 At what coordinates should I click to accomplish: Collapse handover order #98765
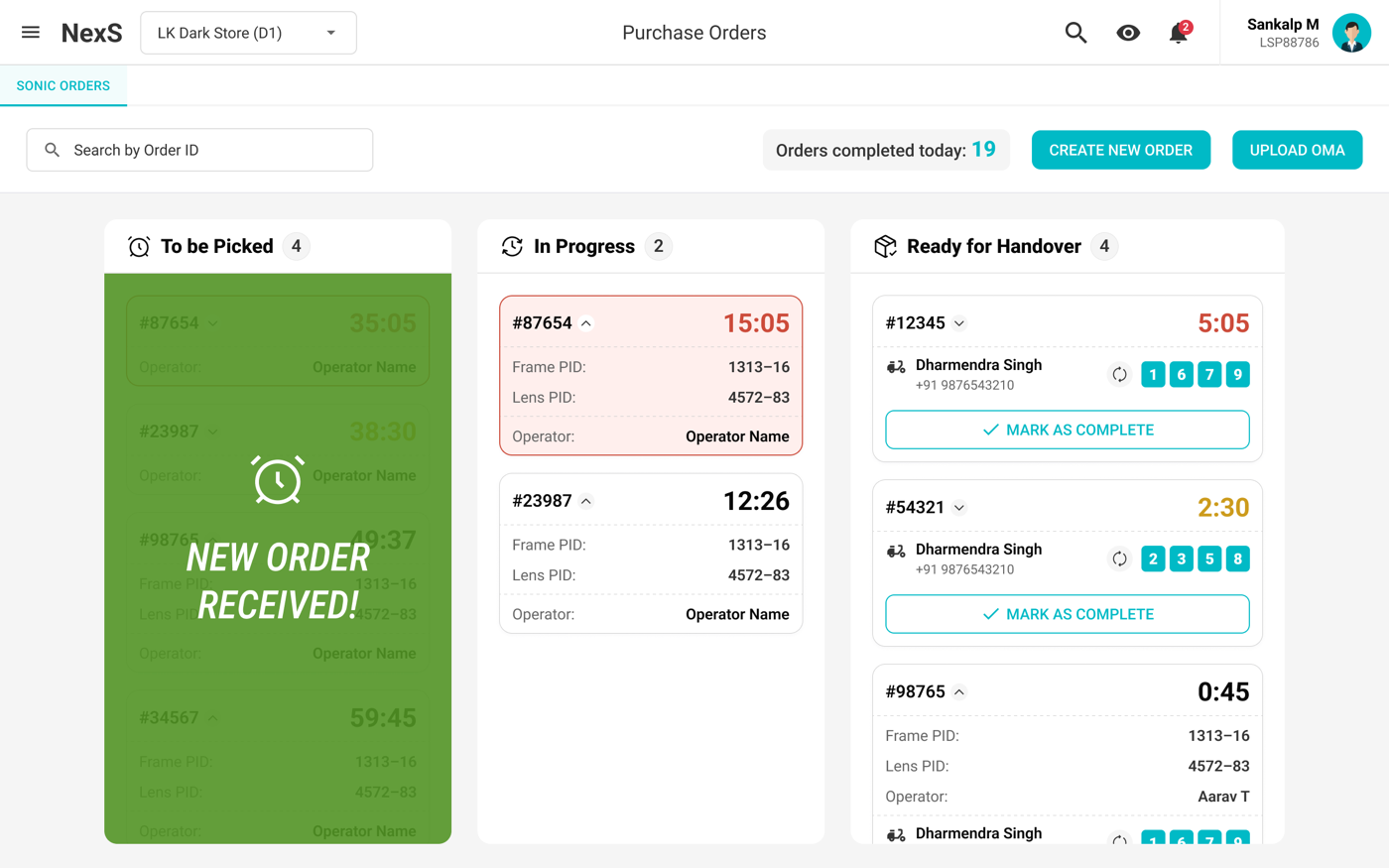(x=959, y=692)
